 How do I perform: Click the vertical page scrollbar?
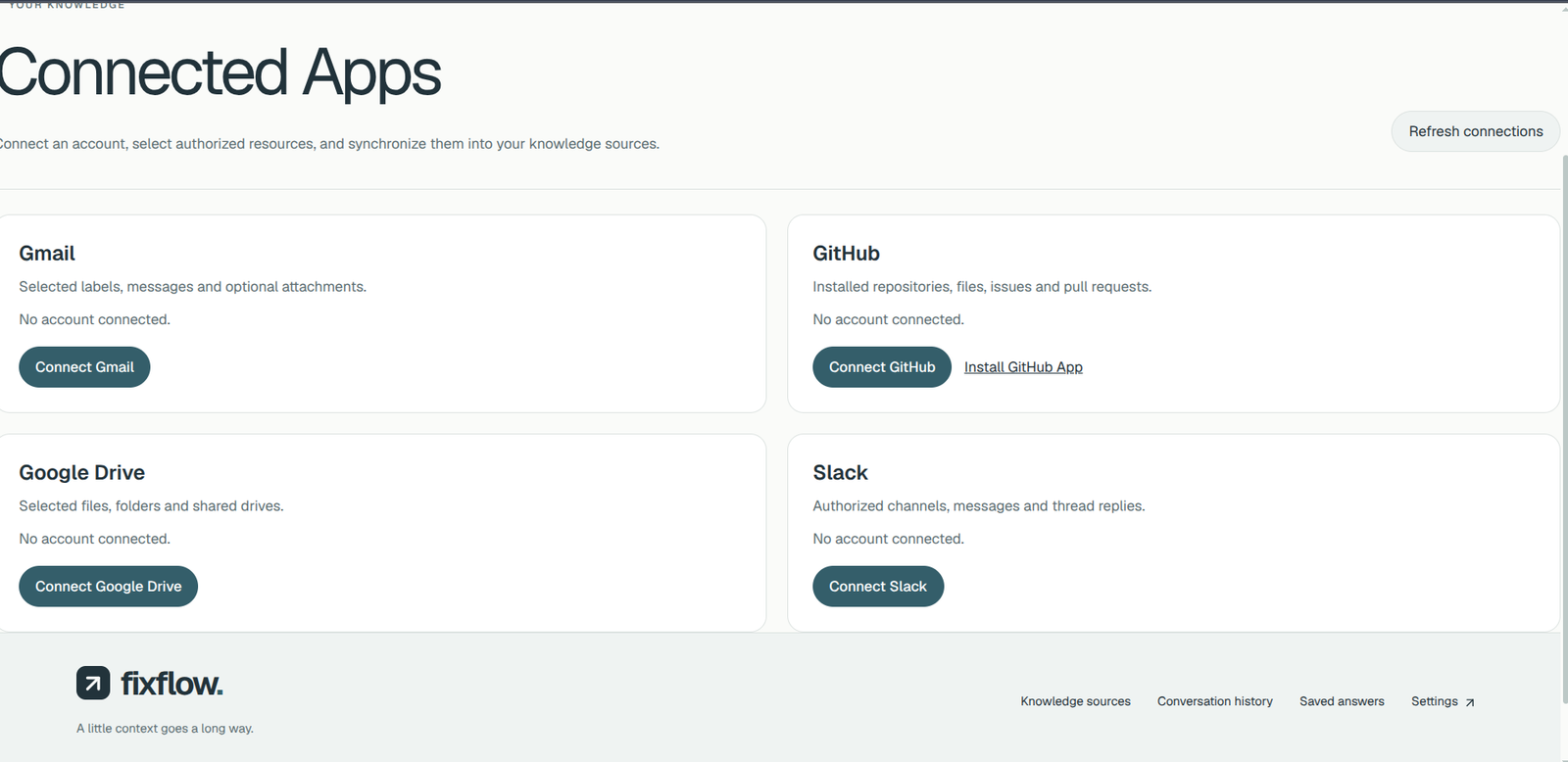(x=1564, y=431)
